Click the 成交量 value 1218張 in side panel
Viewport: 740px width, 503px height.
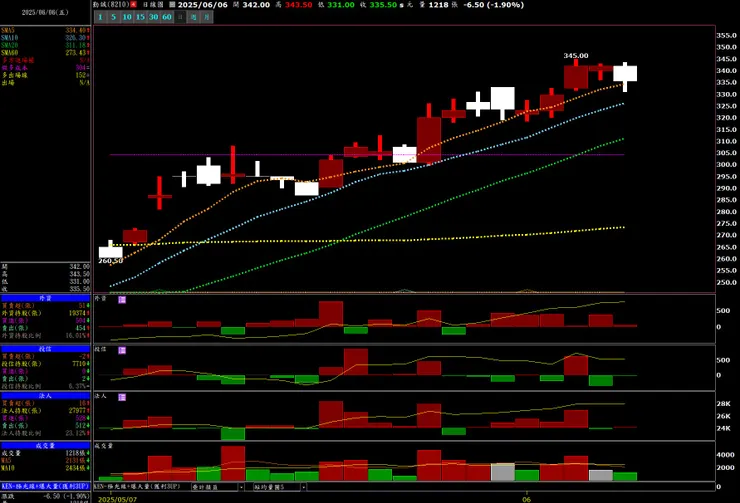(x=77, y=453)
